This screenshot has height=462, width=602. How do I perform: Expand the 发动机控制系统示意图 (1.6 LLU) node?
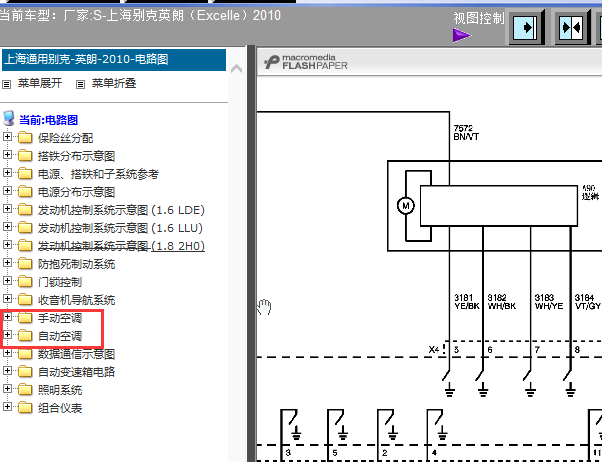pos(7,227)
